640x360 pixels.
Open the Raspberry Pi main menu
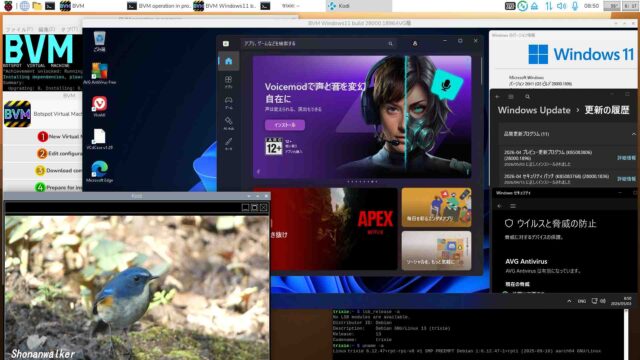(8, 6)
